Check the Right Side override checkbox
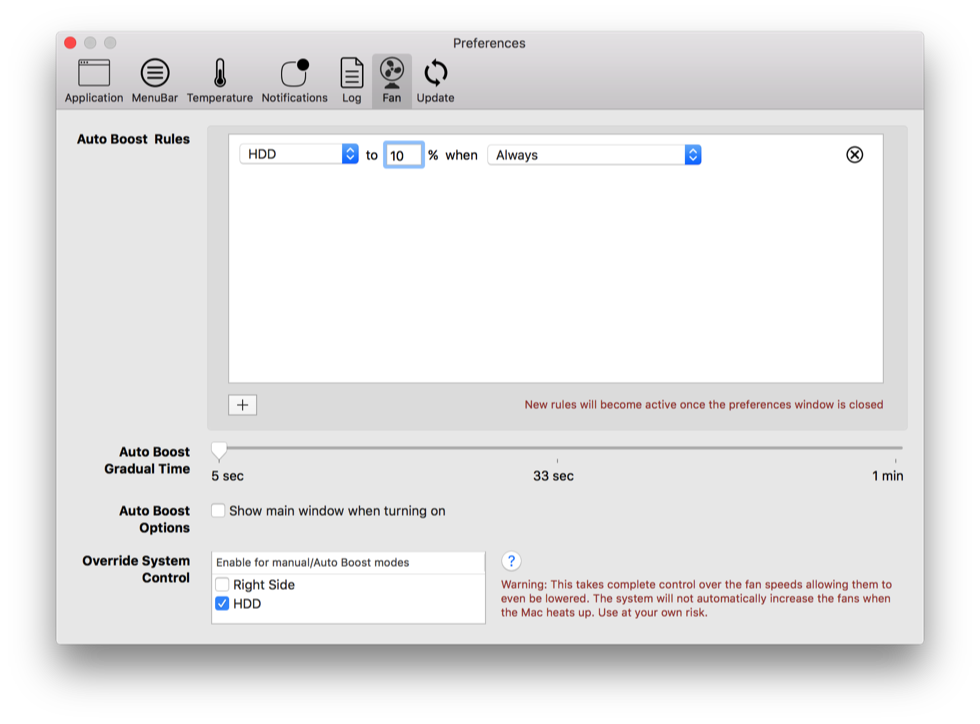Viewport: 980px width, 724px height. tap(222, 585)
